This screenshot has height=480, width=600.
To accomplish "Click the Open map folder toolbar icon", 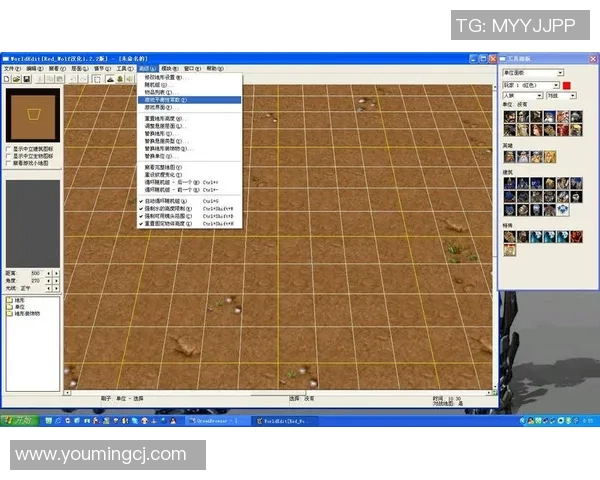I will (16, 78).
